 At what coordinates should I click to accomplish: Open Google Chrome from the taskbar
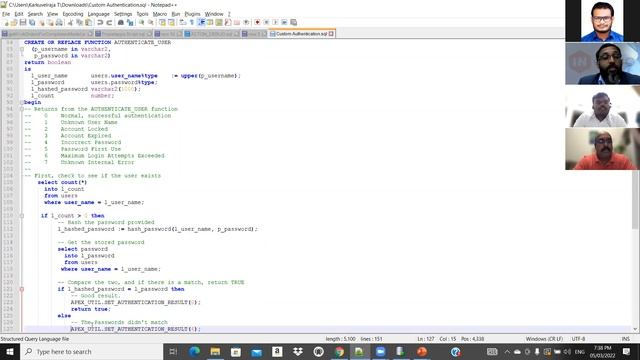(339, 351)
